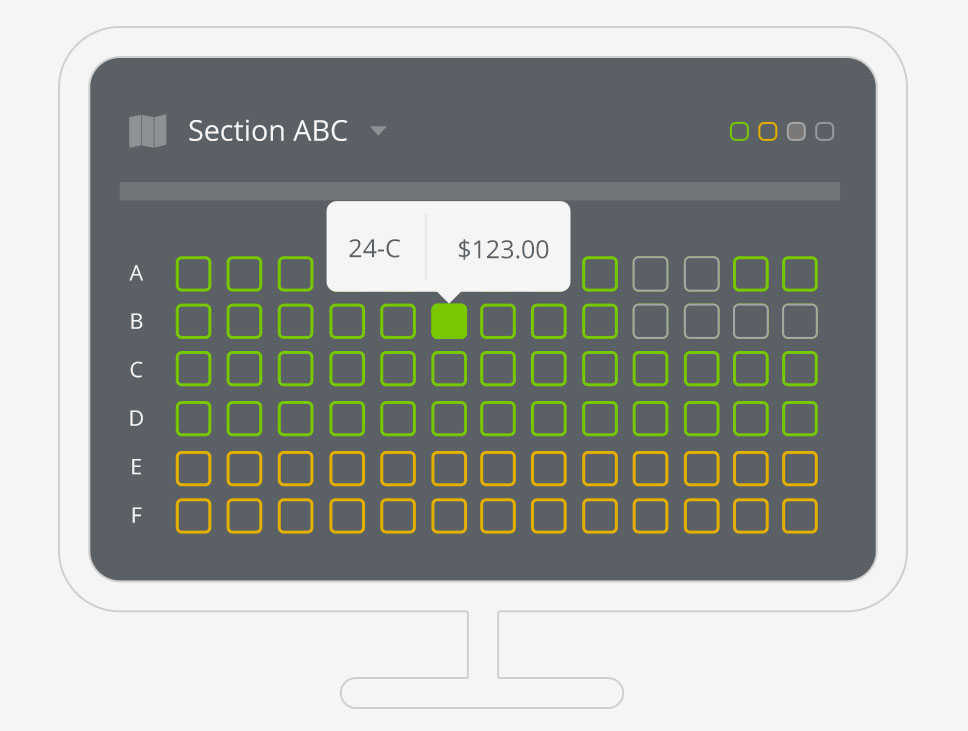968x731 pixels.
Task: Click the Section ABC title text
Action: click(267, 131)
